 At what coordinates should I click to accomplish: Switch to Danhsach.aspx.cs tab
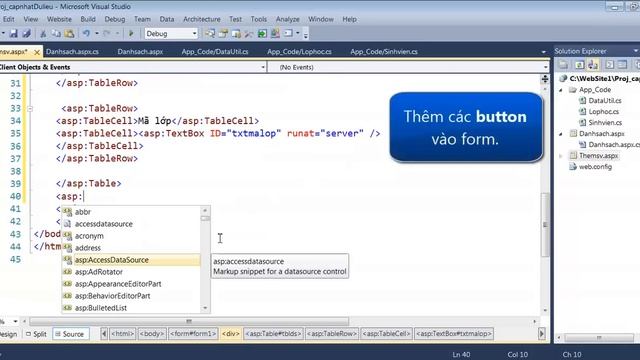[72, 52]
